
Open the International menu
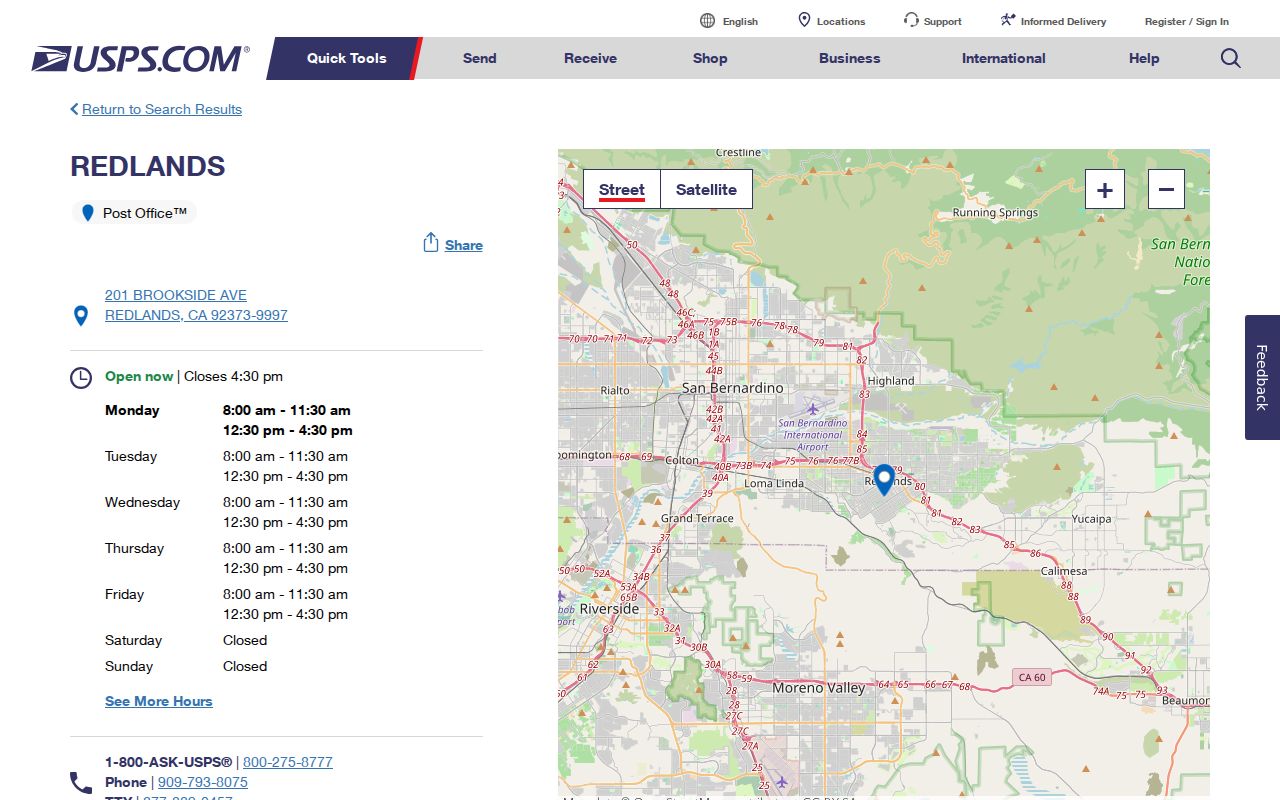[x=1004, y=58]
